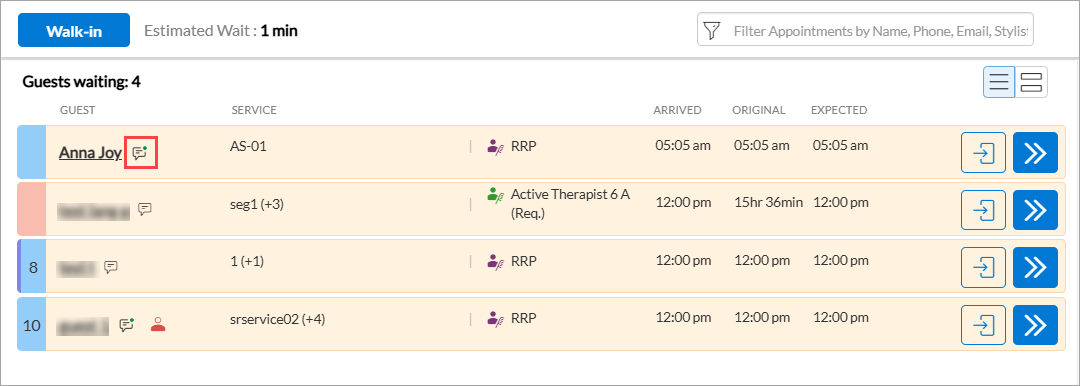Click double-arrow button in 1 (+1) row
Image resolution: width=1080 pixels, height=386 pixels.
[1035, 267]
